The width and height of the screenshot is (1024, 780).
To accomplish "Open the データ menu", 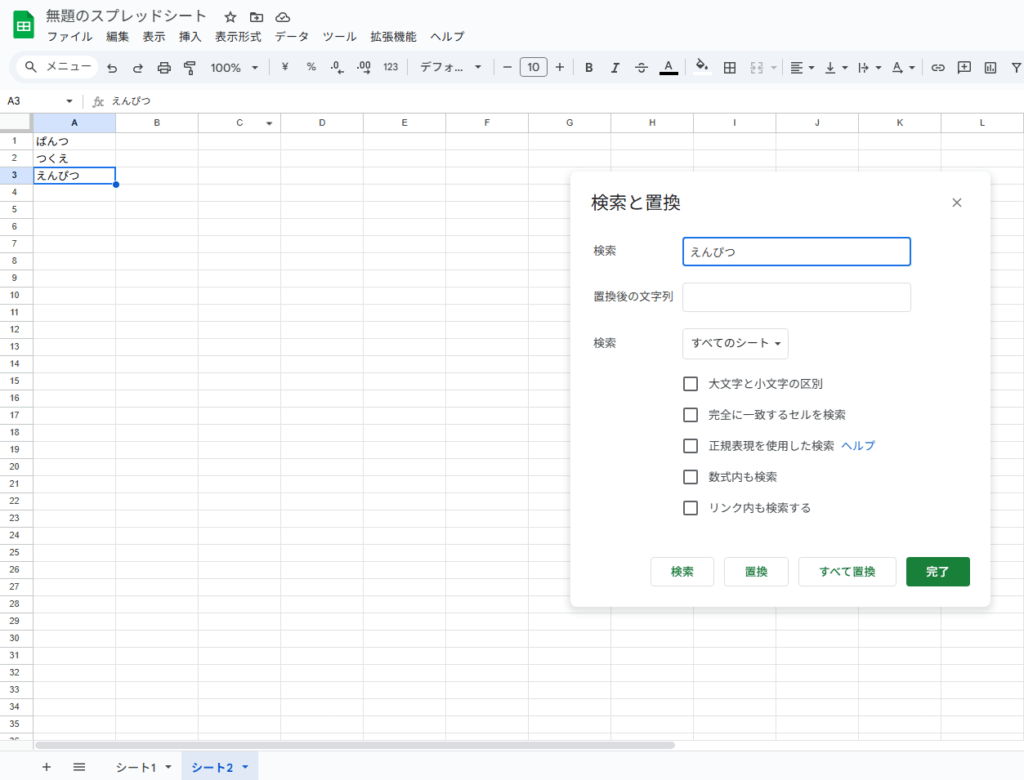I will click(292, 37).
